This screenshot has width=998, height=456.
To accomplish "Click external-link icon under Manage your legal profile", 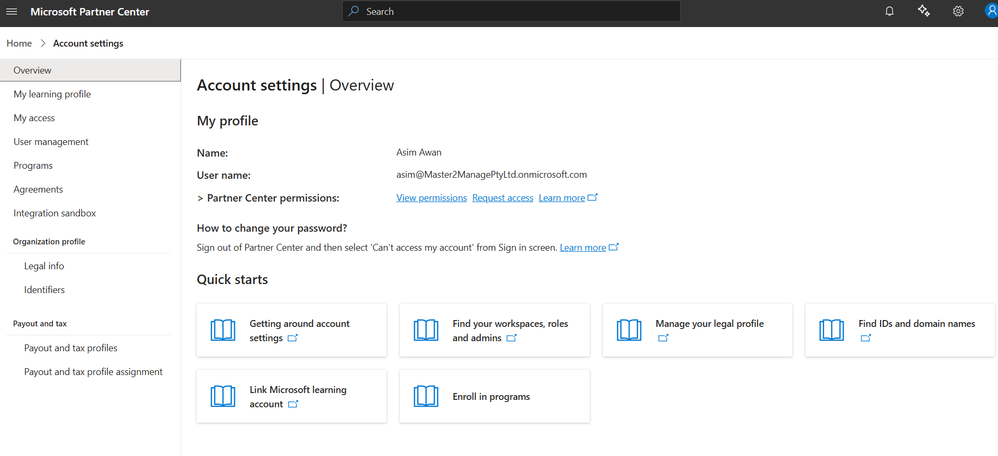I will (x=663, y=338).
